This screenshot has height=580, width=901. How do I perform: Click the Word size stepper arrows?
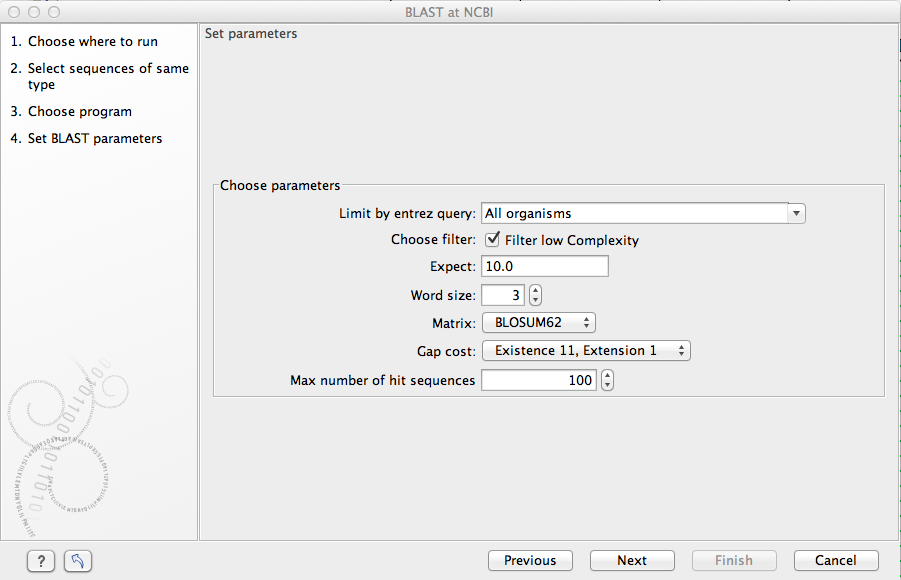(x=535, y=295)
